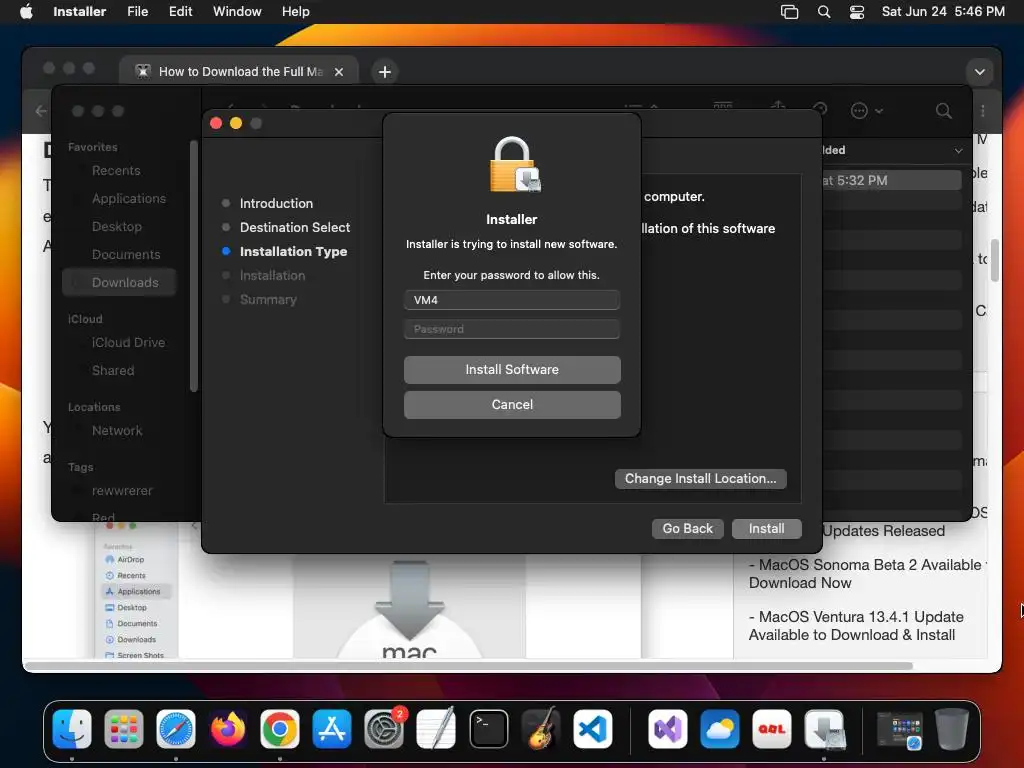Open the Installer app menu

pyautogui.click(x=79, y=11)
